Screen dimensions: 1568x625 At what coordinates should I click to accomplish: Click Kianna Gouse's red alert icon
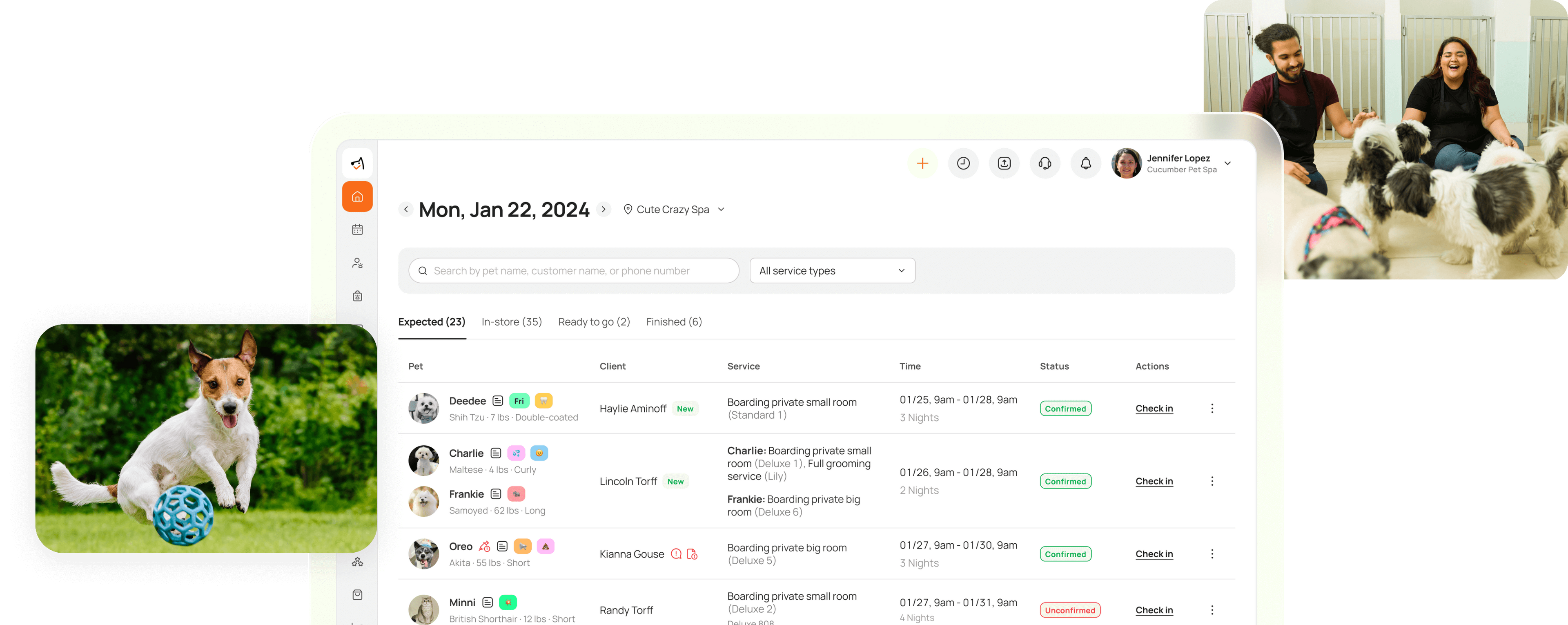tap(676, 554)
